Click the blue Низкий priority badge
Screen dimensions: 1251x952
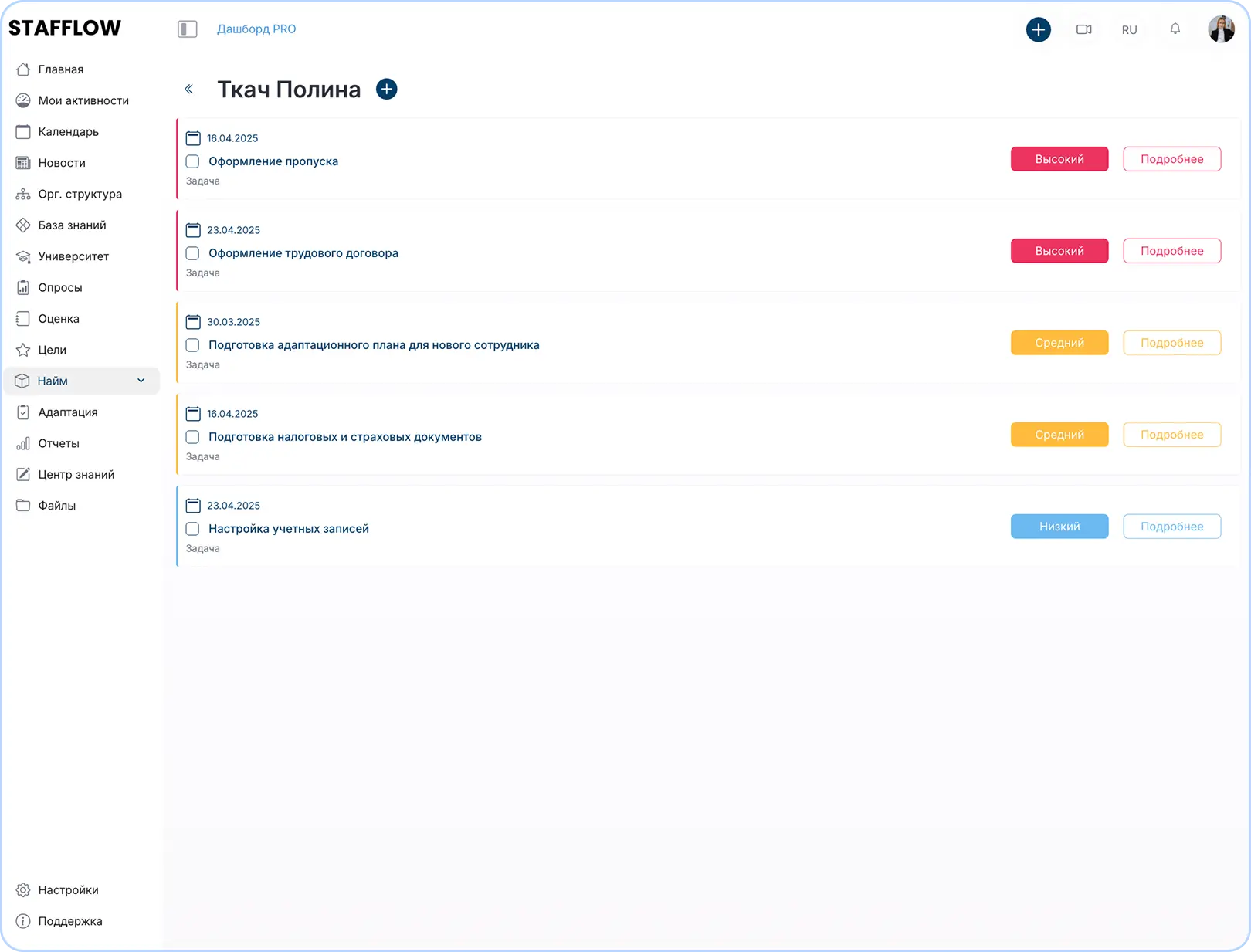click(x=1059, y=527)
